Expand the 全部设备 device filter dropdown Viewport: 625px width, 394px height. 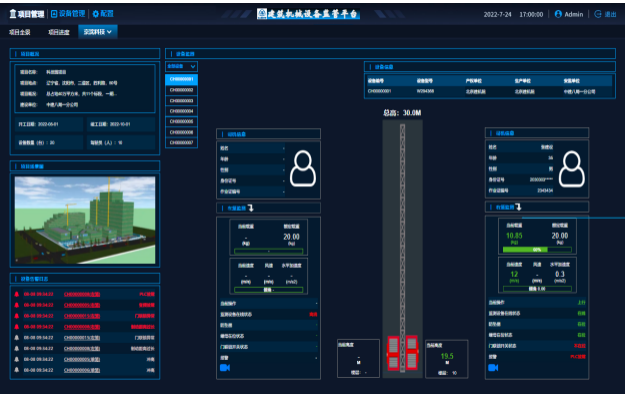coord(181,66)
